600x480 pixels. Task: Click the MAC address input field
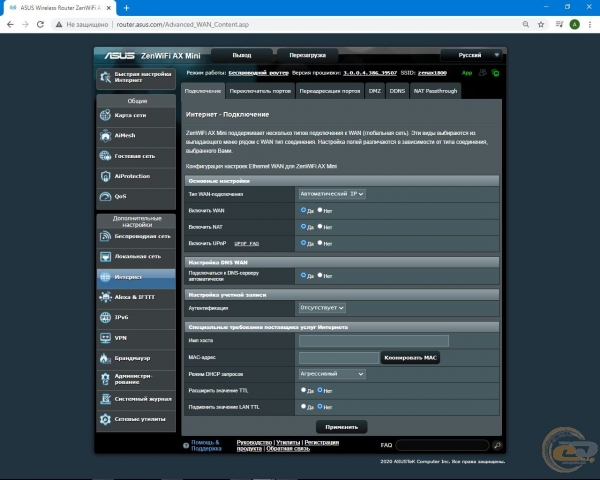[x=339, y=358]
